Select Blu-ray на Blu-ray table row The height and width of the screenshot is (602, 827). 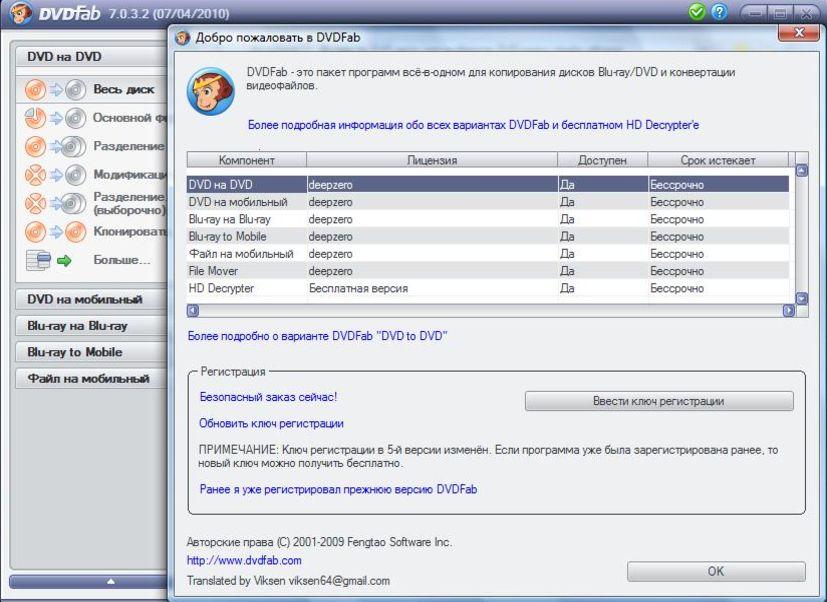(x=488, y=219)
